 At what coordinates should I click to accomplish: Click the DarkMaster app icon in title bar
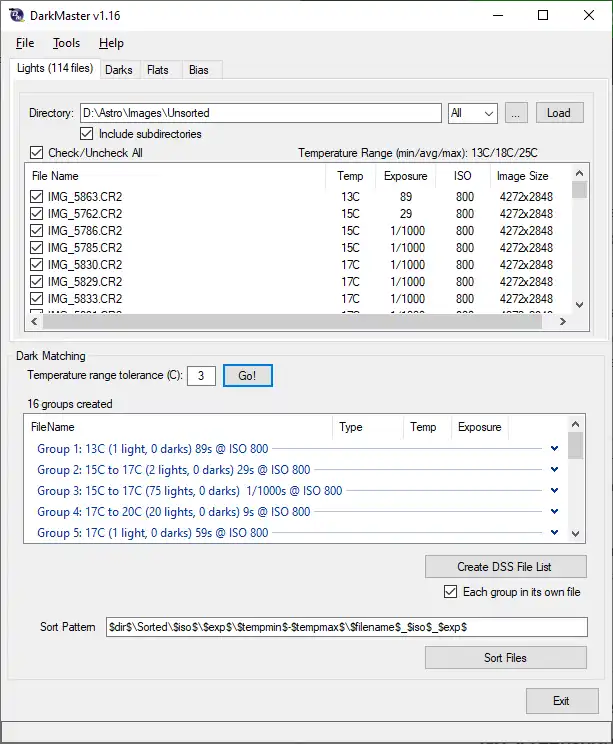[17, 15]
